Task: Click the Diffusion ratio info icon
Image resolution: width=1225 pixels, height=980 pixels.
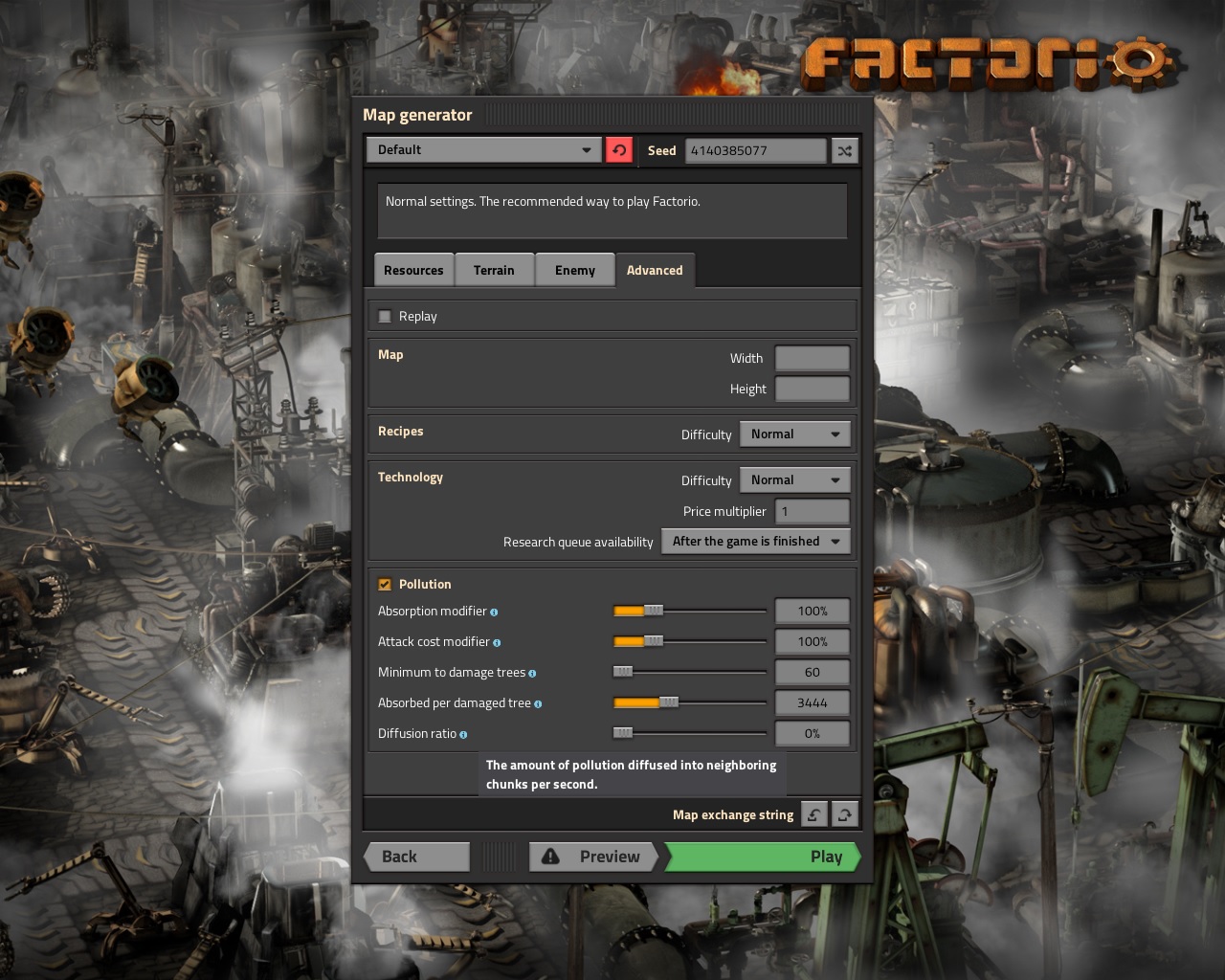Action: click(x=463, y=734)
